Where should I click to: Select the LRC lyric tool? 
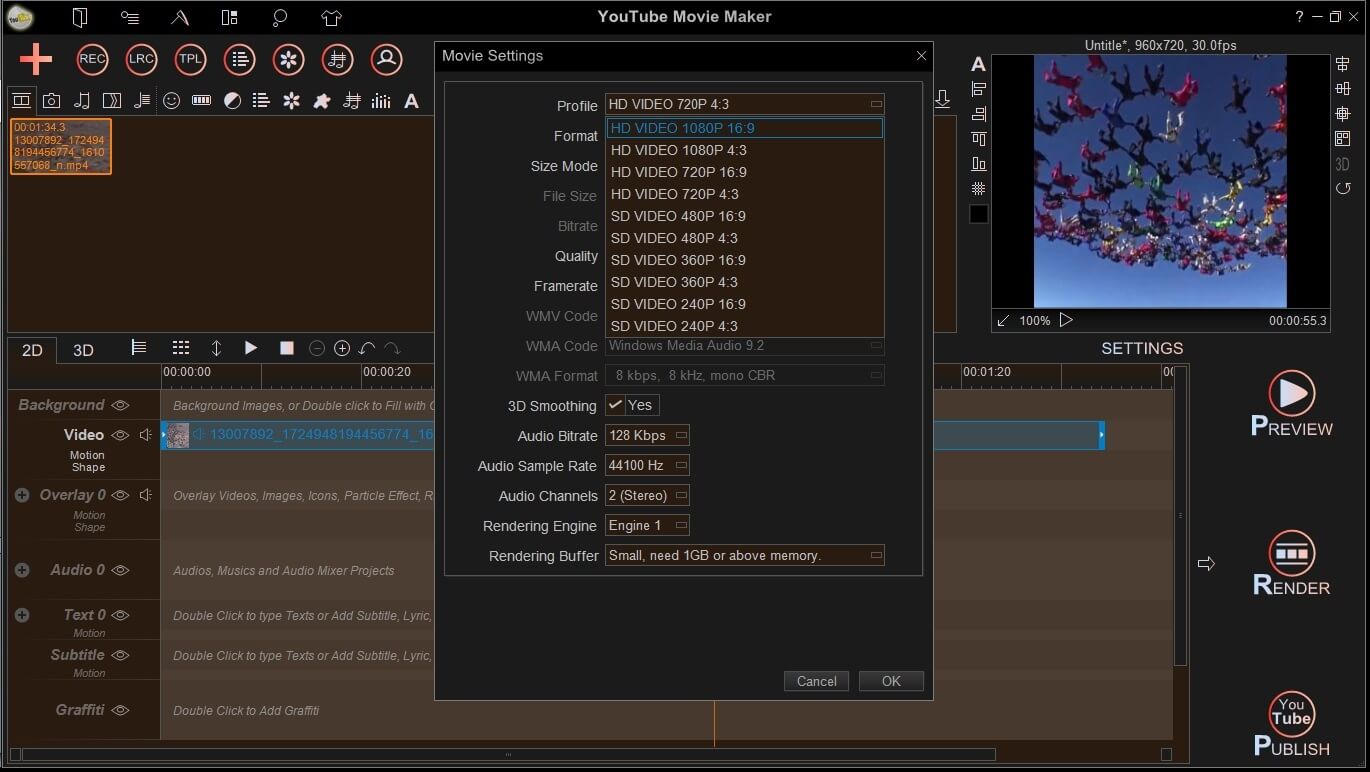click(x=141, y=59)
